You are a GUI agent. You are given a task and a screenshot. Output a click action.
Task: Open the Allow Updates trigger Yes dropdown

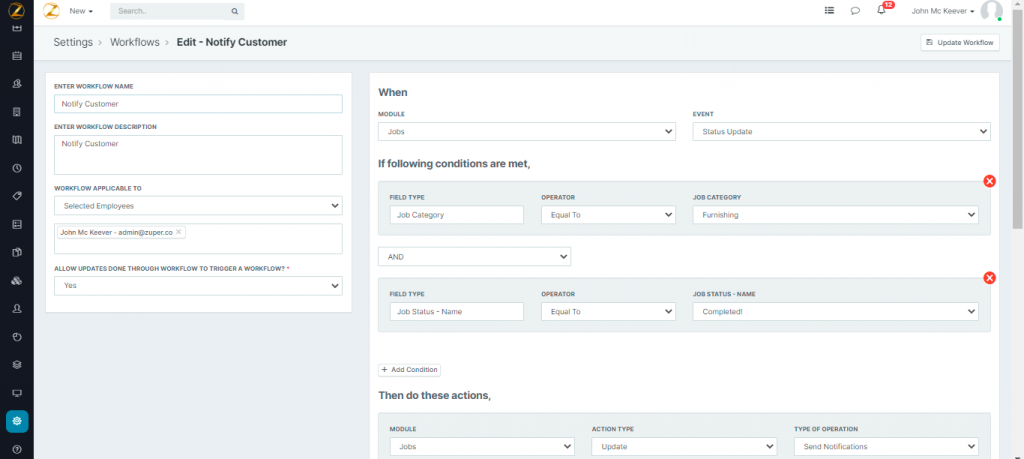pyautogui.click(x=199, y=285)
